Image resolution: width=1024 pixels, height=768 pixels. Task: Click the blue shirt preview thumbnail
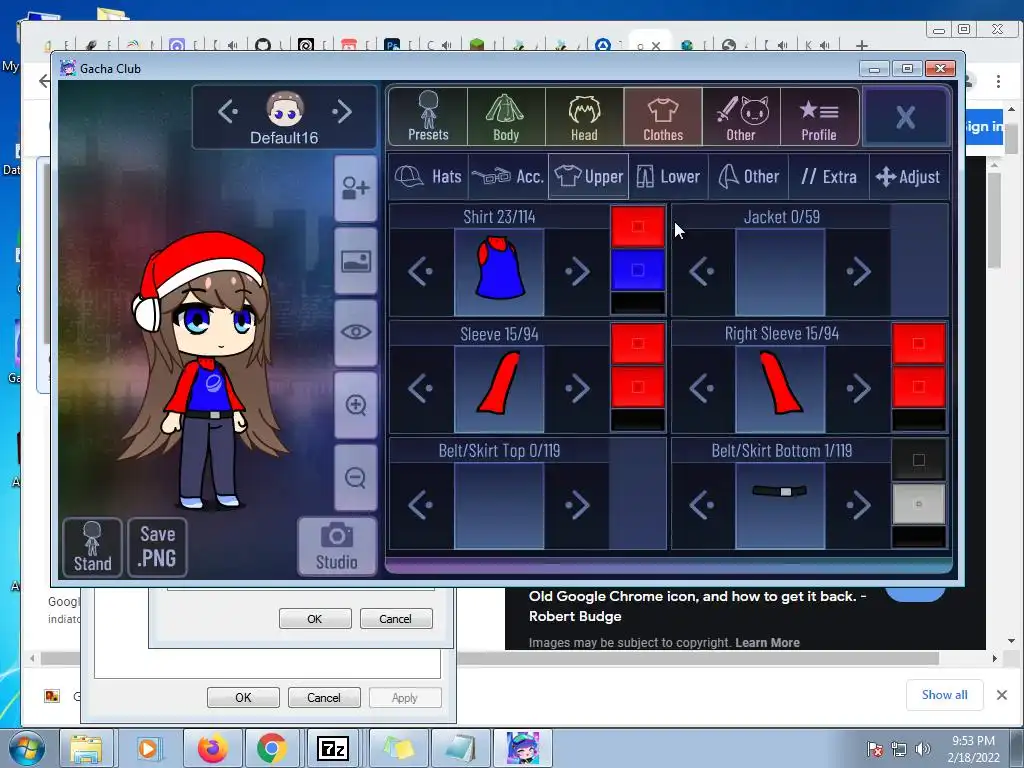[500, 271]
